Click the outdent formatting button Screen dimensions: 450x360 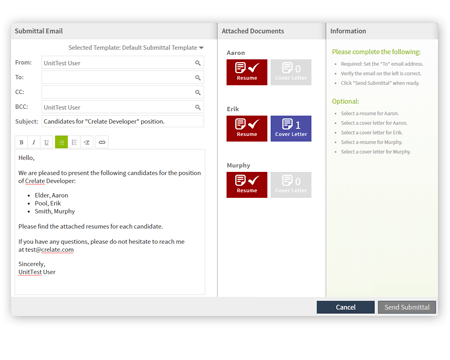87,142
